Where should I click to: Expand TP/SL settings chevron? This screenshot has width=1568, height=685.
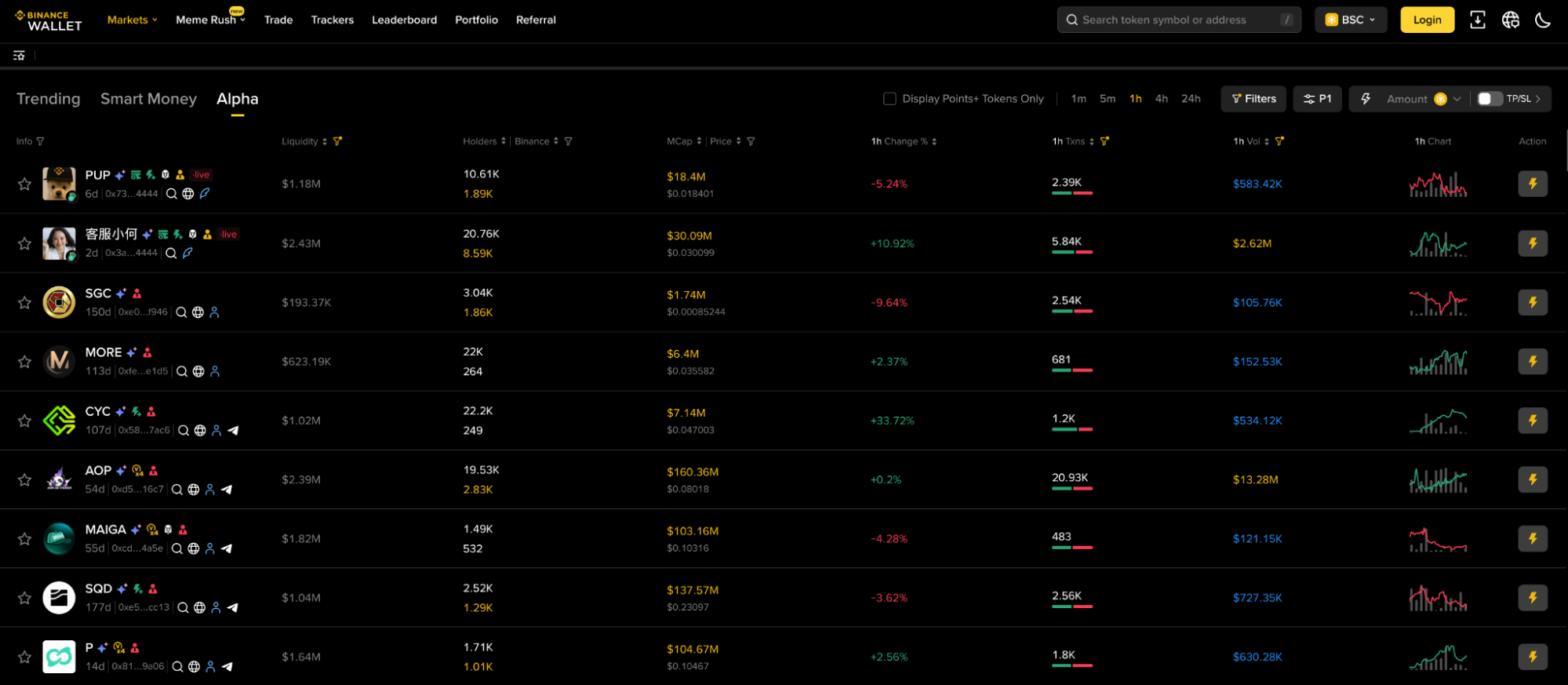tap(1538, 99)
